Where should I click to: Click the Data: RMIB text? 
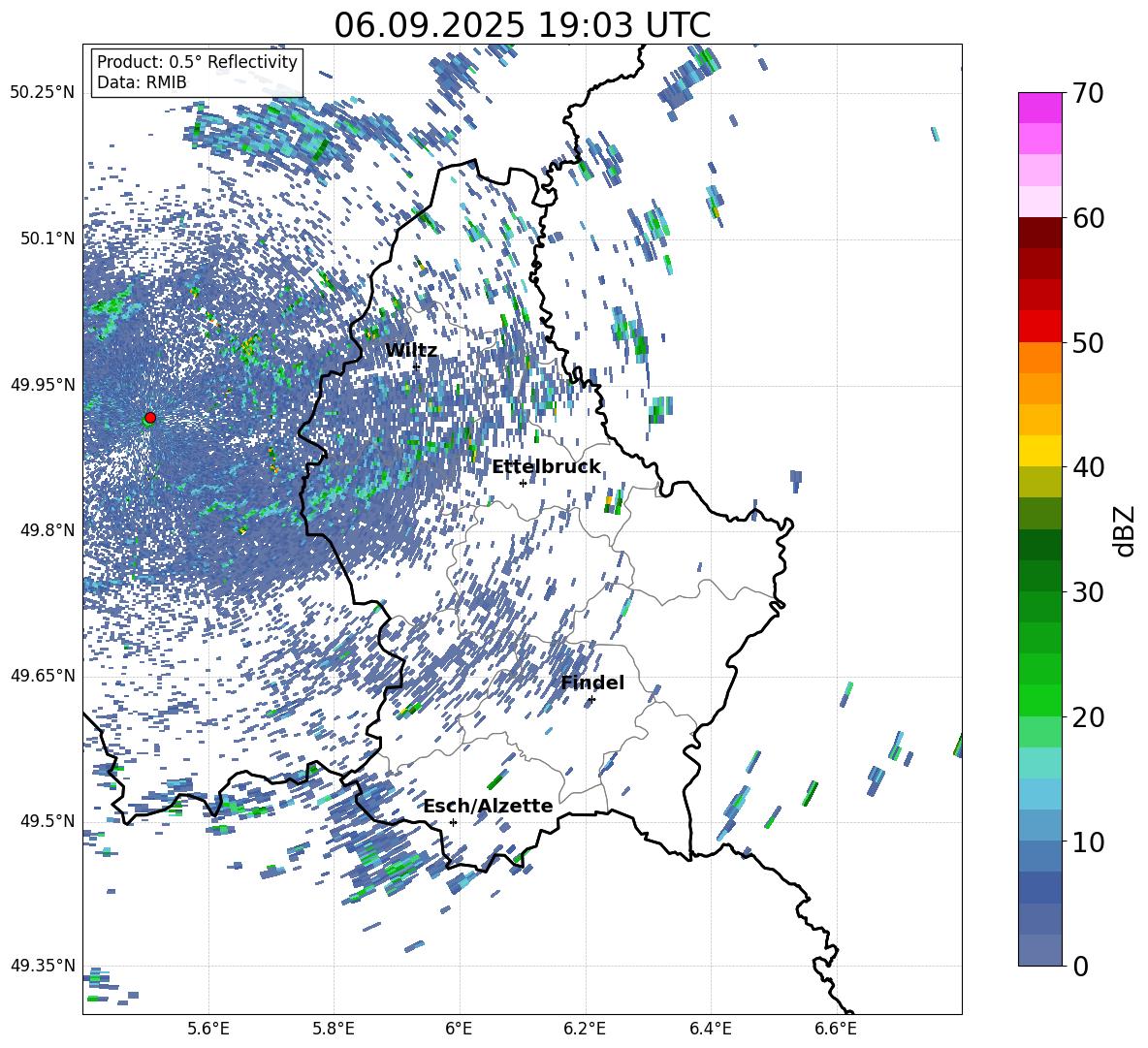[142, 82]
